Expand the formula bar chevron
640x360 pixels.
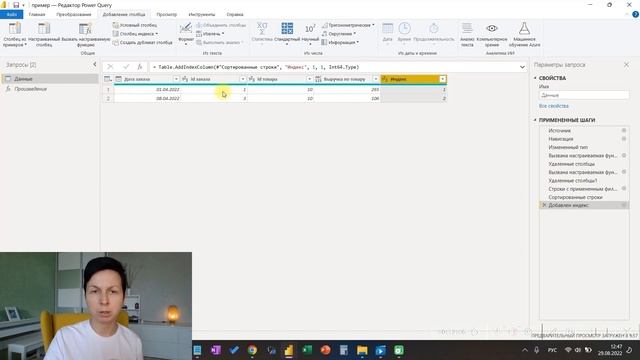pyautogui.click(x=522, y=67)
